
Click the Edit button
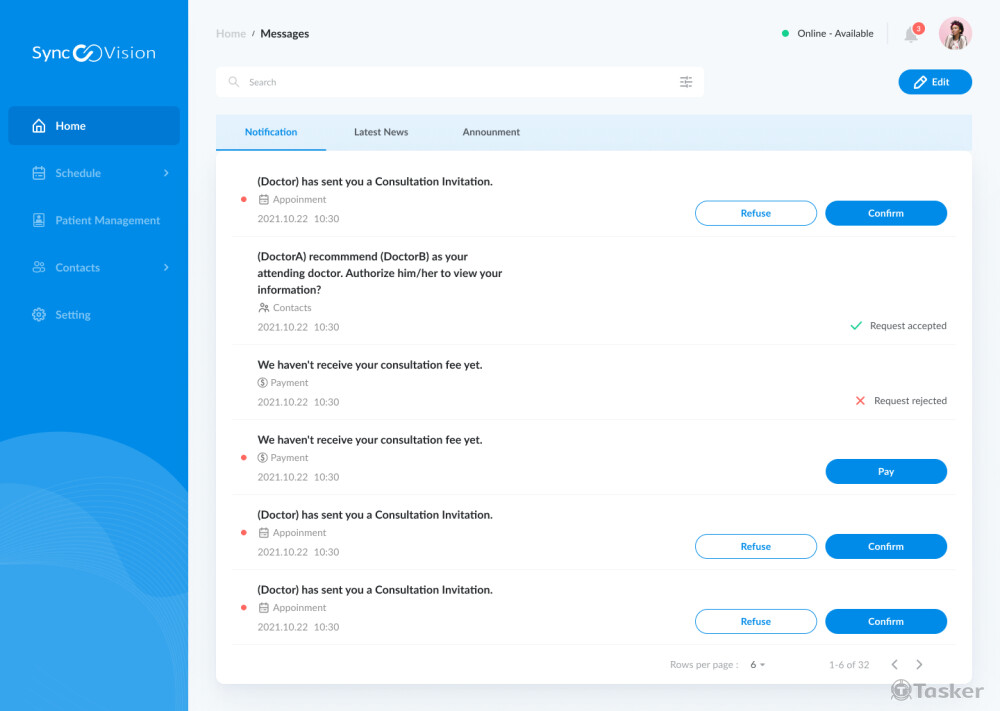point(935,82)
